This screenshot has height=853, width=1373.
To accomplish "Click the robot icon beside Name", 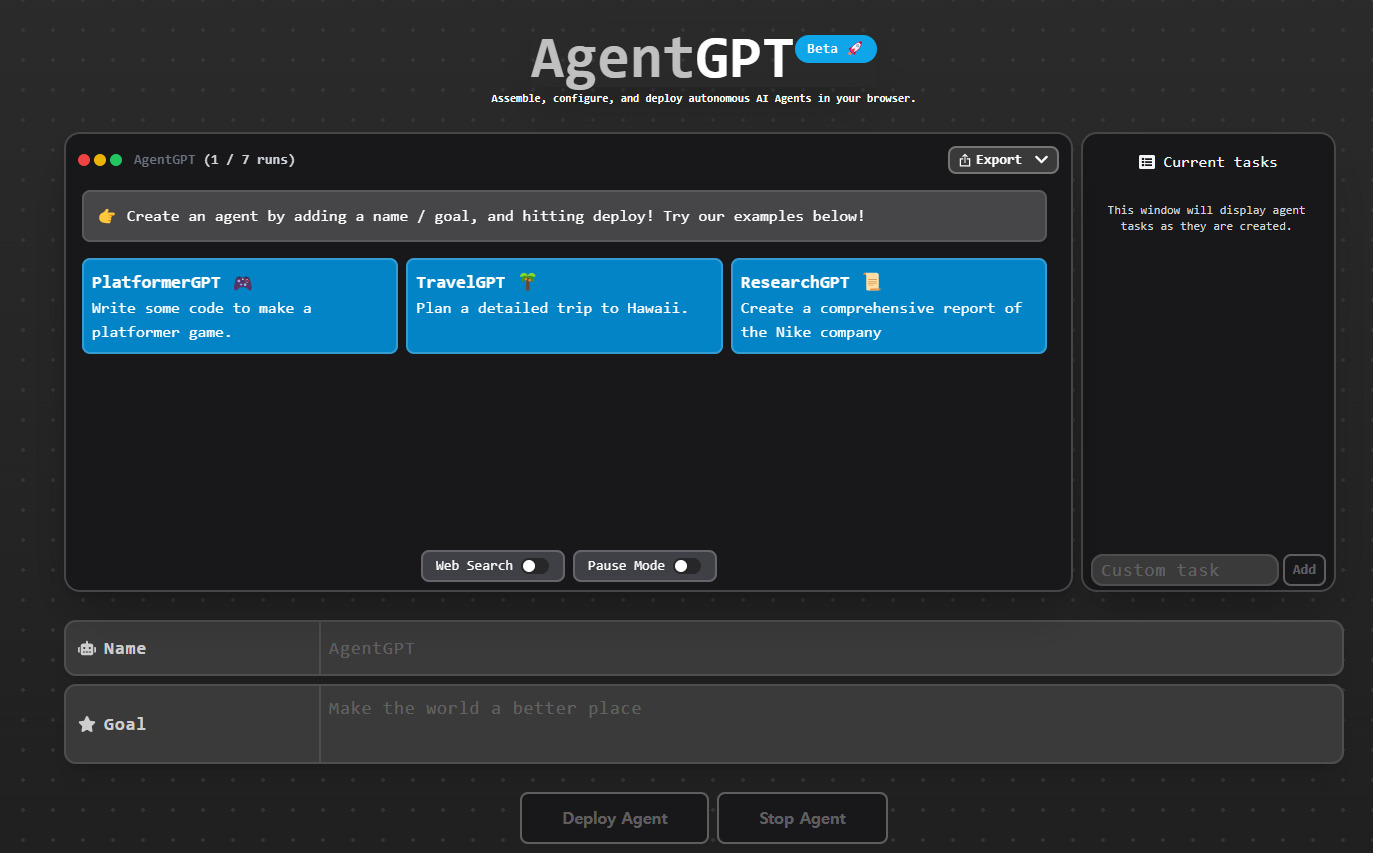I will [87, 649].
